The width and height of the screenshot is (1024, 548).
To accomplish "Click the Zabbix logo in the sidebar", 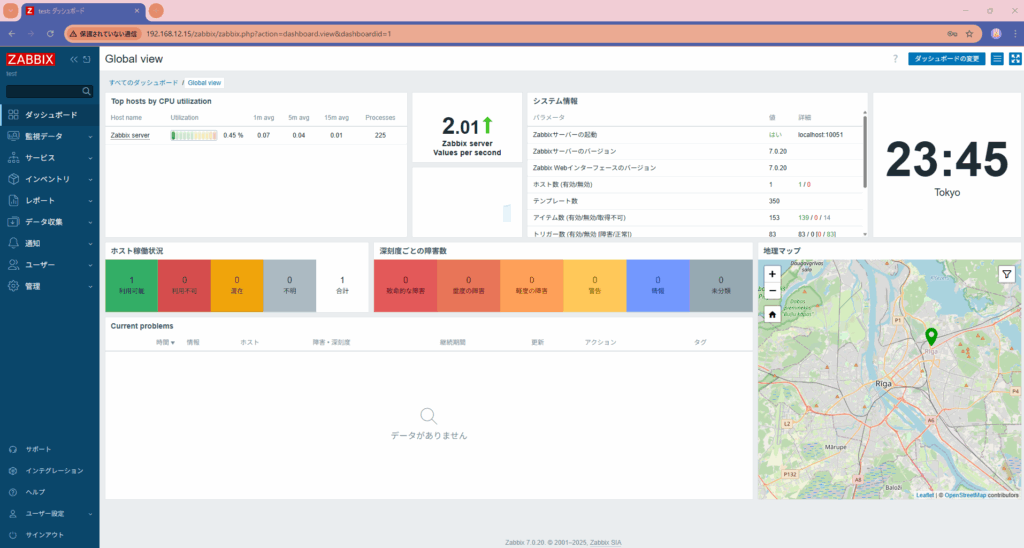I will tap(30, 59).
